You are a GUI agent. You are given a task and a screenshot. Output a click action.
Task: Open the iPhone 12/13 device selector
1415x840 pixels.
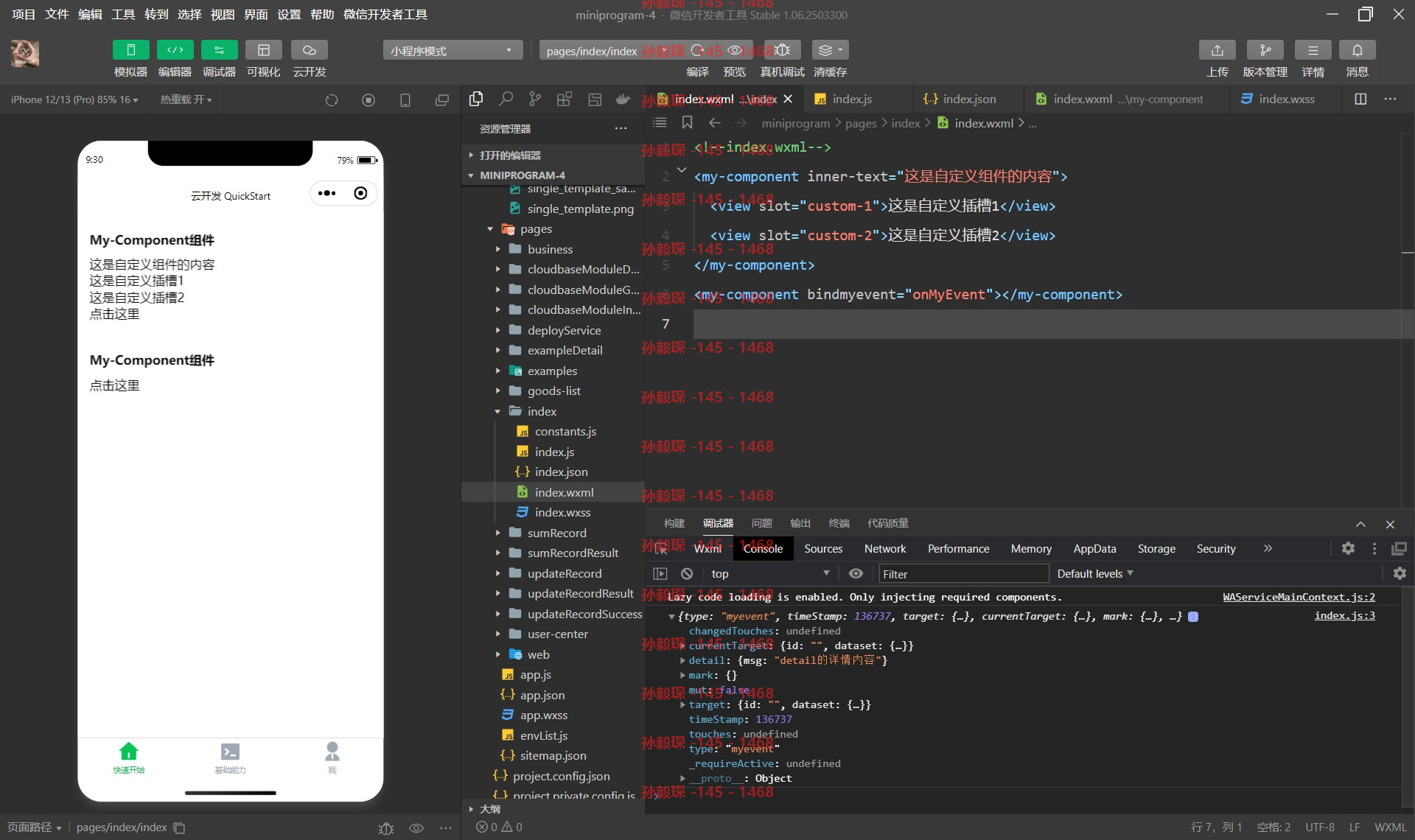[x=74, y=99]
